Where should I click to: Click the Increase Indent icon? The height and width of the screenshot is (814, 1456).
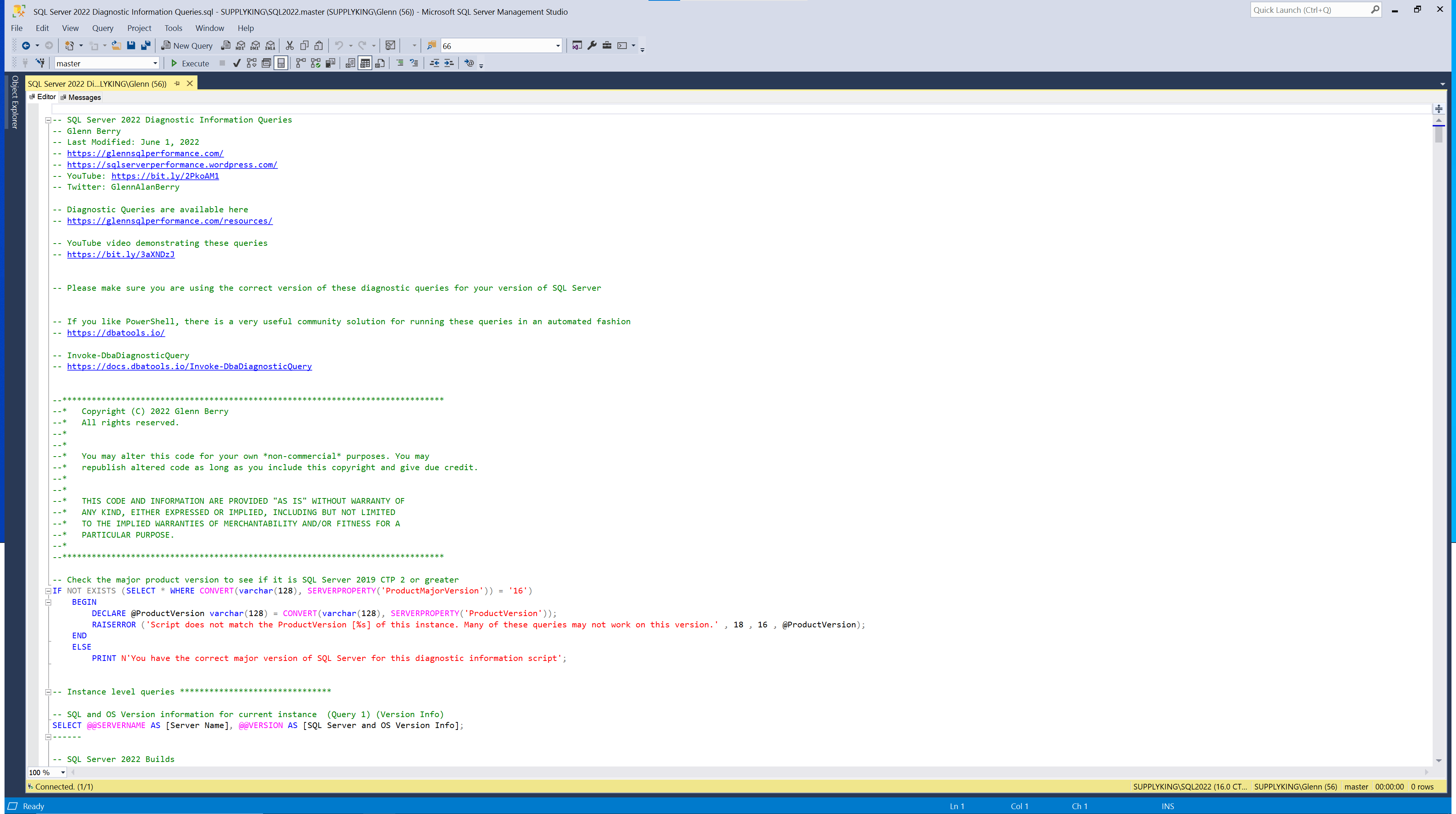tap(450, 63)
